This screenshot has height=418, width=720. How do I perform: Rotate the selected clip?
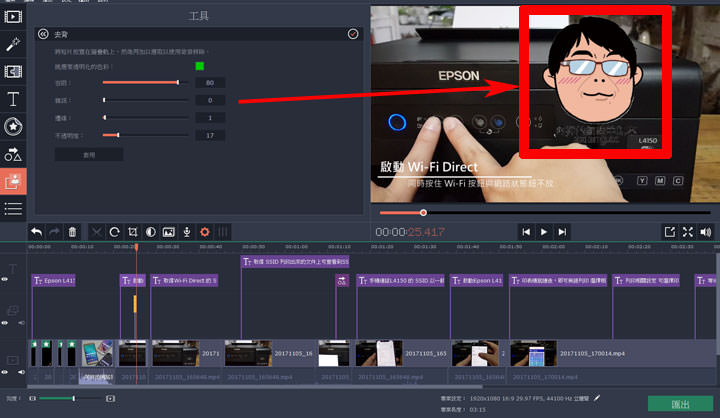[115, 232]
